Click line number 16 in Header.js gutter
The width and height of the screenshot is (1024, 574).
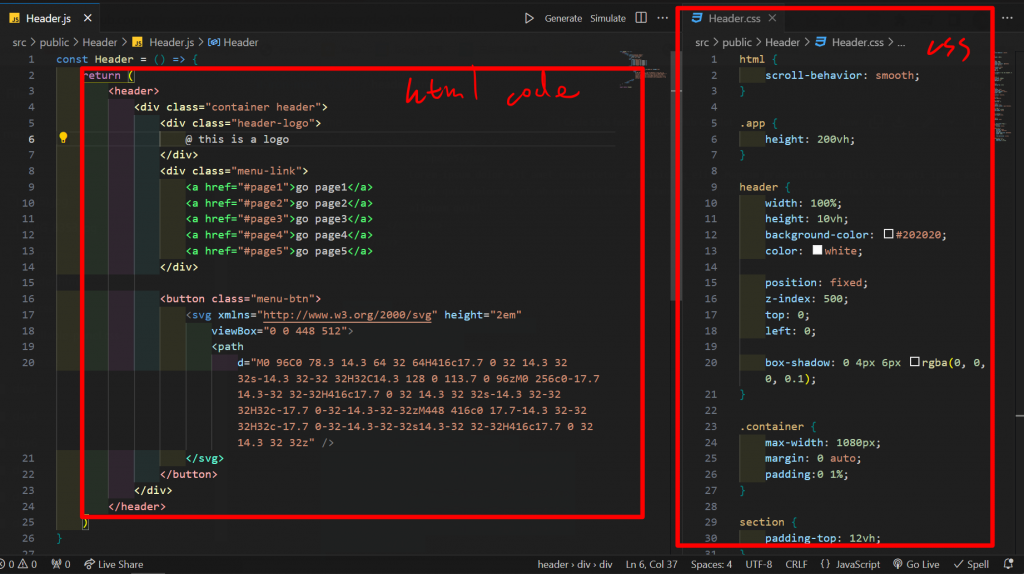coord(28,298)
